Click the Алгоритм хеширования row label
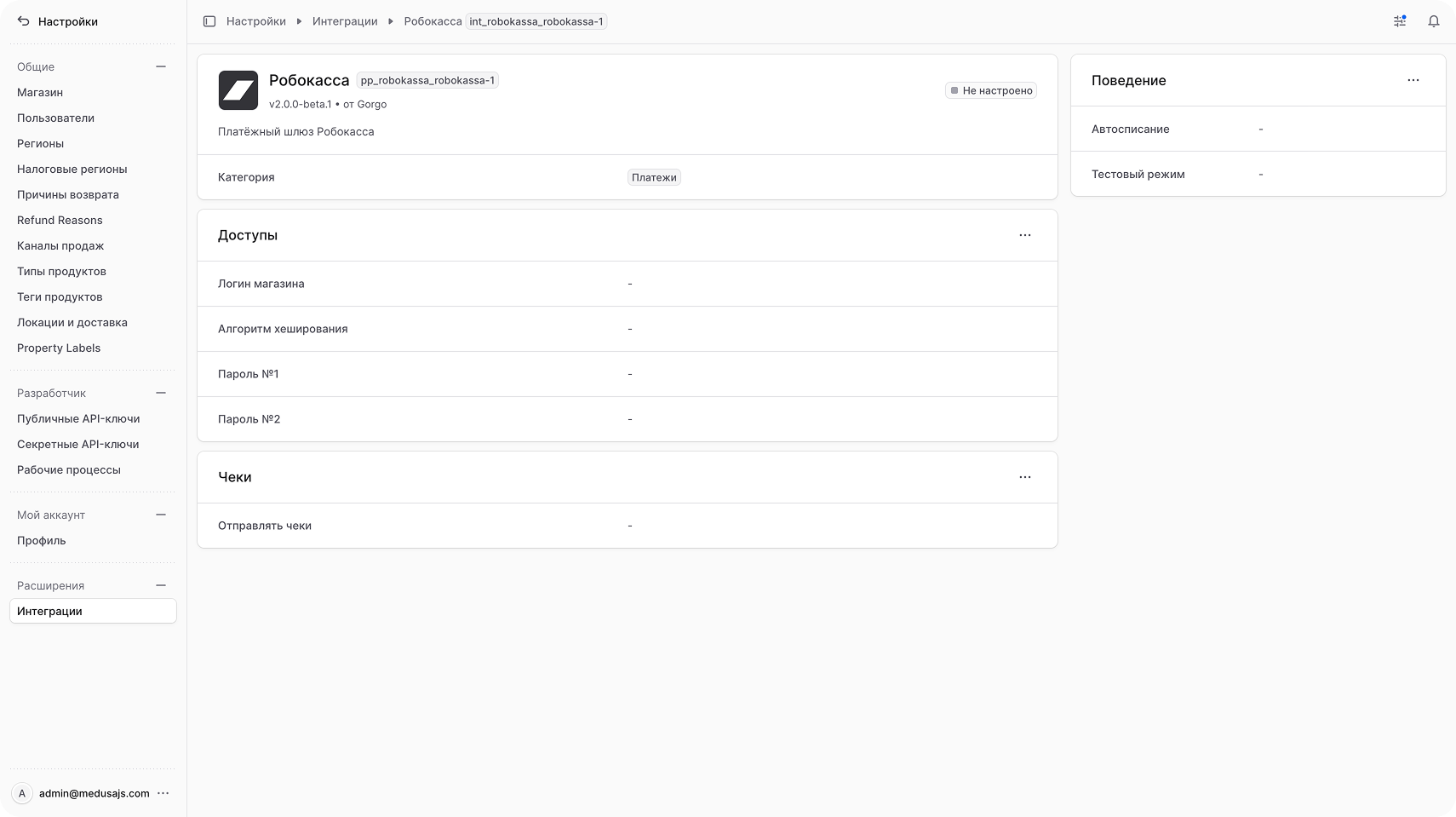Image resolution: width=1456 pixels, height=817 pixels. click(283, 329)
